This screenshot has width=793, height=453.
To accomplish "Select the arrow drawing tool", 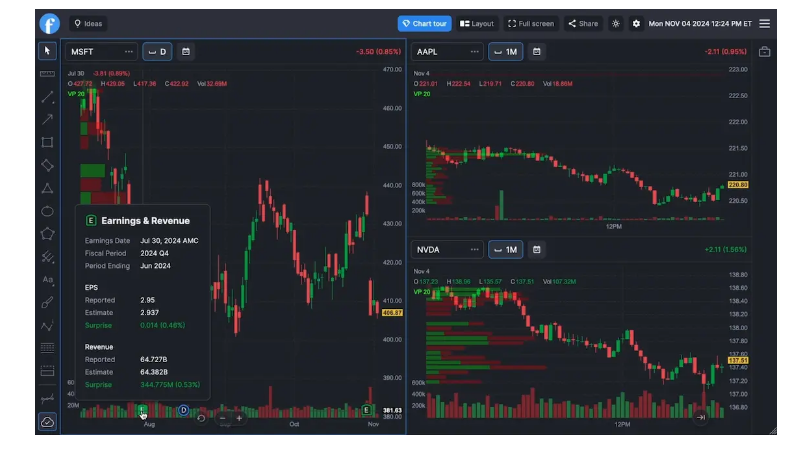I will pyautogui.click(x=47, y=119).
